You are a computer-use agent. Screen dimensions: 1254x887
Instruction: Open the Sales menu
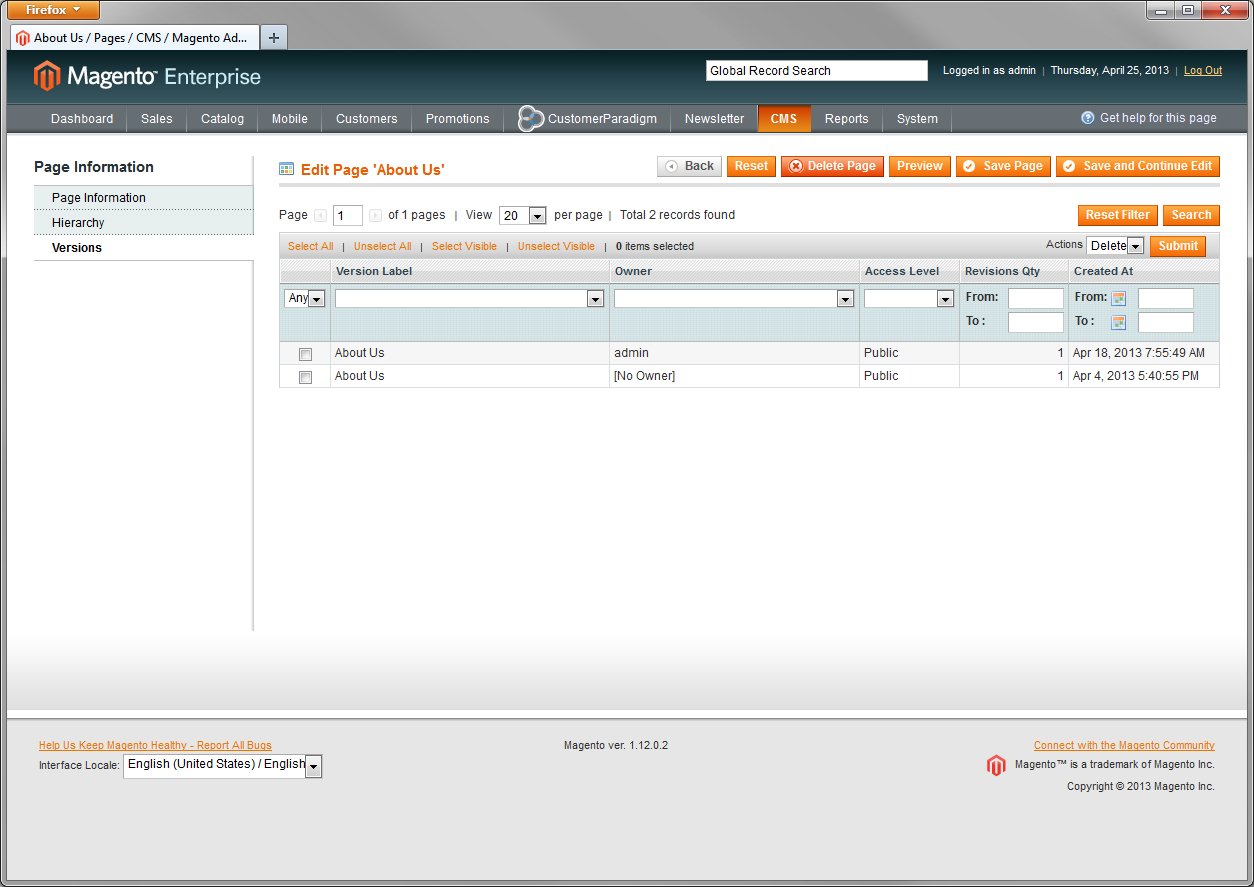click(157, 118)
